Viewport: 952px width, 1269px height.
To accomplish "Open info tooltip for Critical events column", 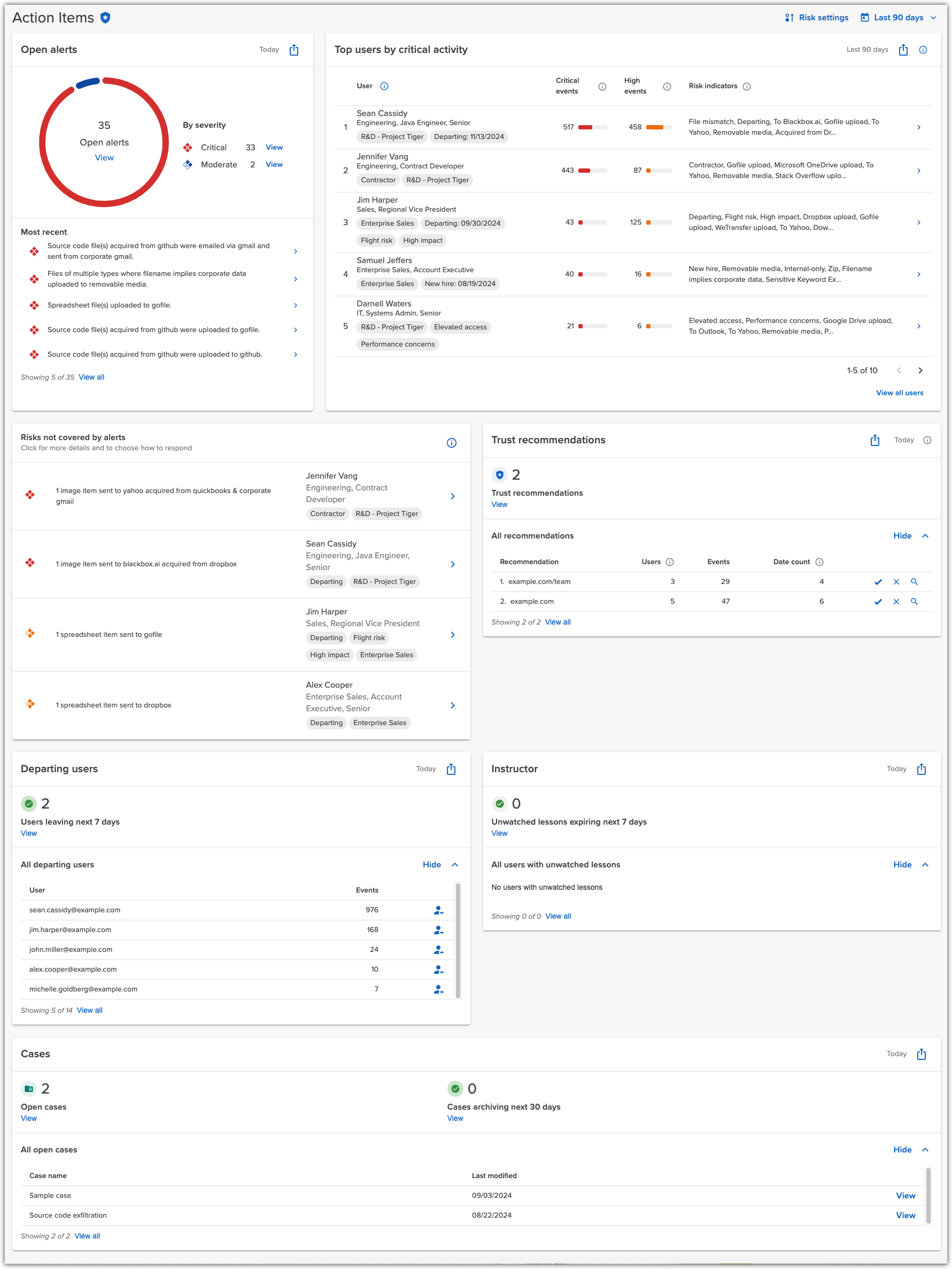I will tap(603, 87).
